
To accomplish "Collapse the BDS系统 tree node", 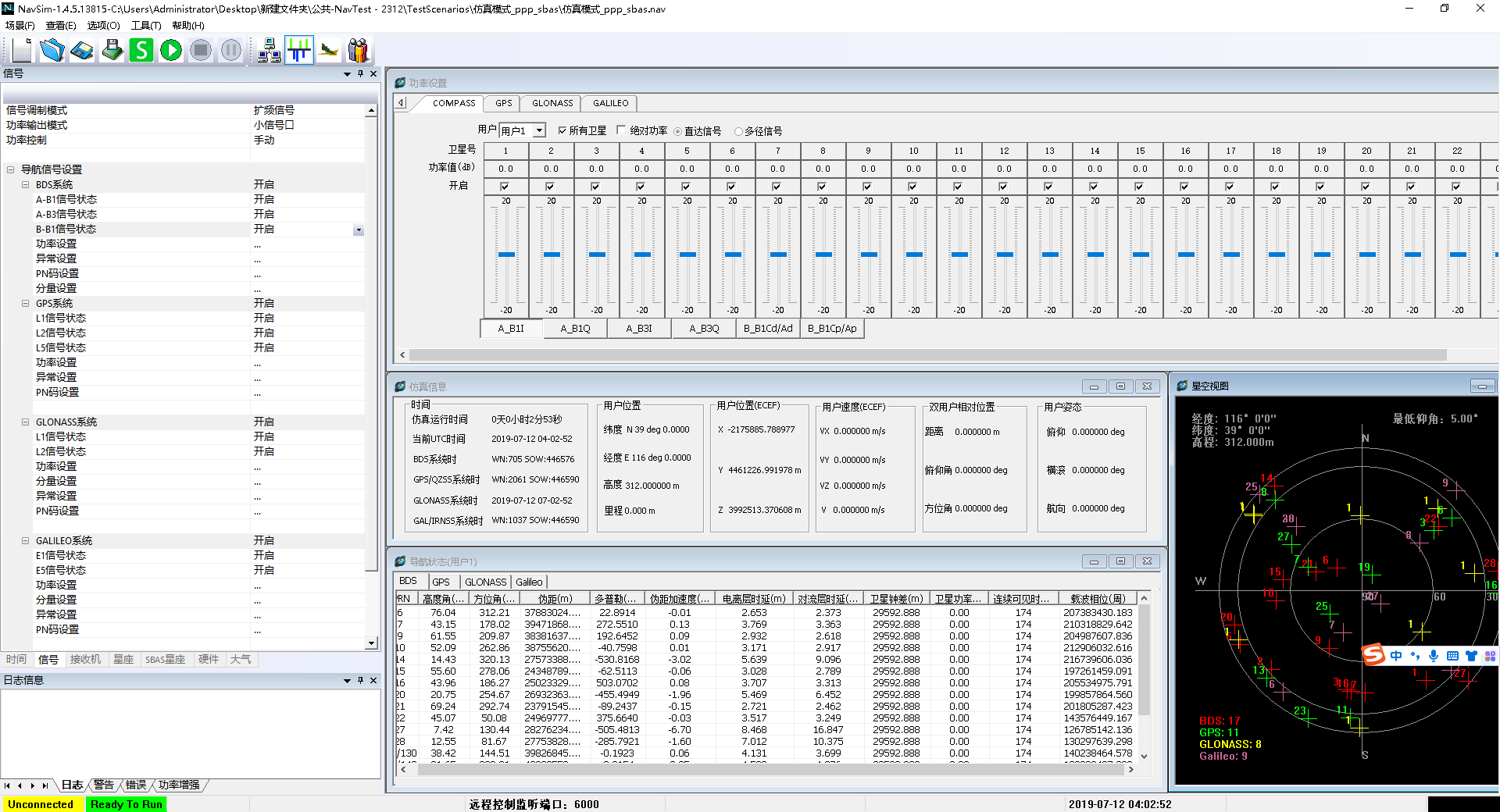I will (25, 185).
